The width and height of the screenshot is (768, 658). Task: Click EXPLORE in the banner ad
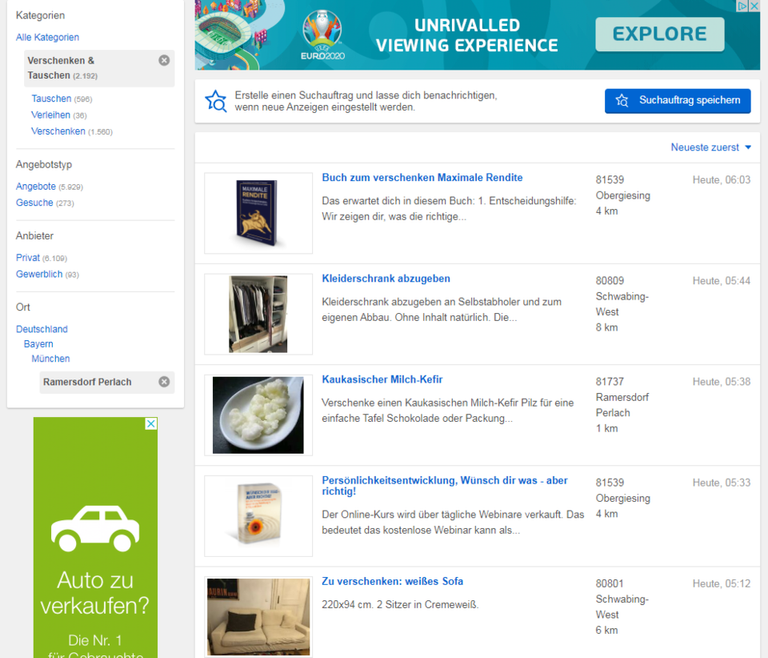[x=660, y=34]
